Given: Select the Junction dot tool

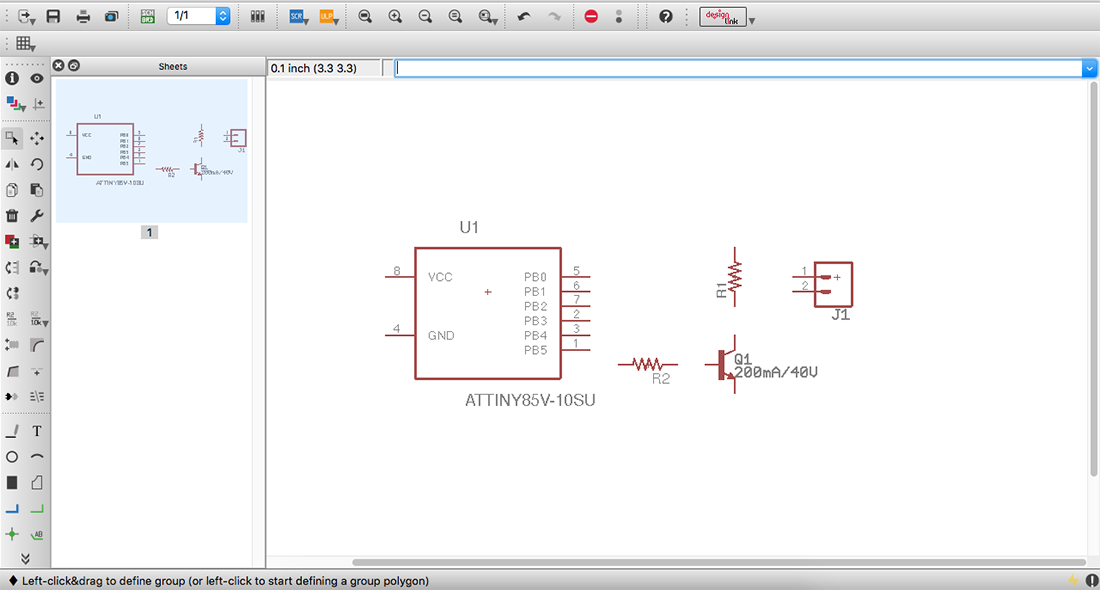Looking at the screenshot, I should [x=12, y=535].
